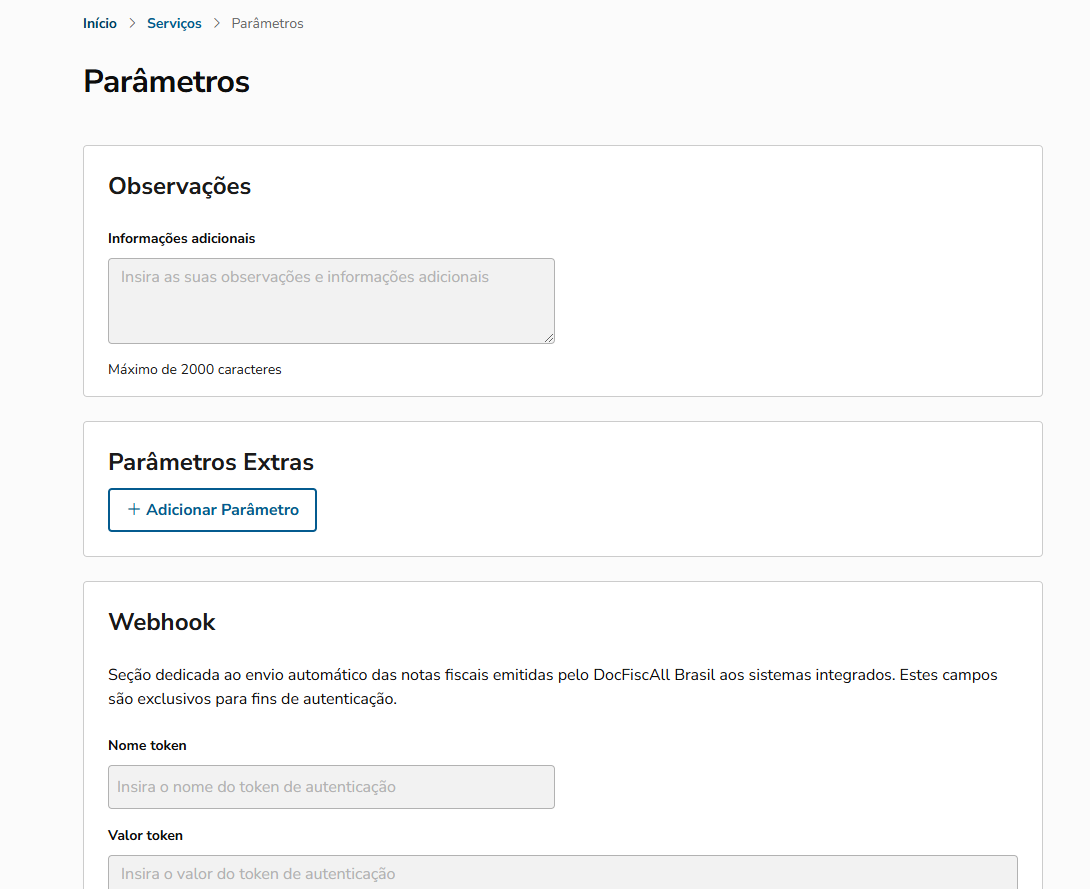Click the Informações adicionais field label
The width and height of the screenshot is (1090, 889).
[181, 239]
